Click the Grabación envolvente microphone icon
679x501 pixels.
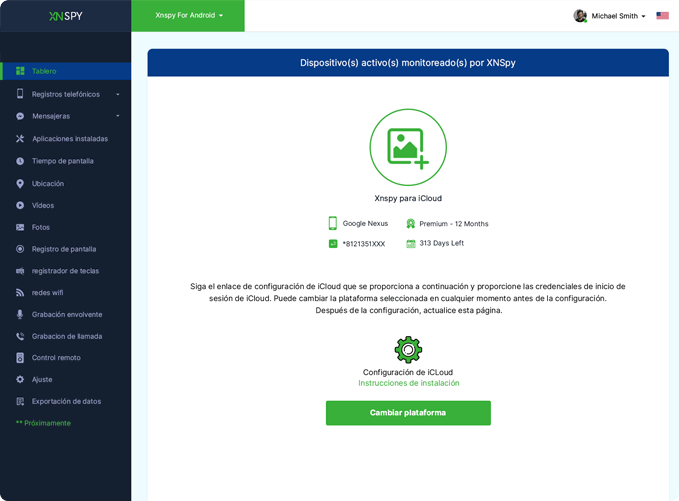(20, 314)
